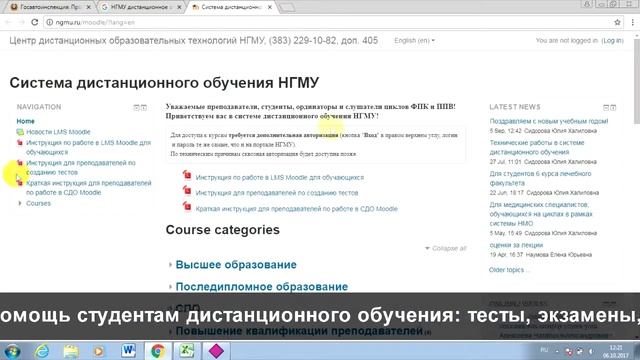Open news Технические работы в системе
The width and height of the screenshot is (640, 360).
pos(537,147)
